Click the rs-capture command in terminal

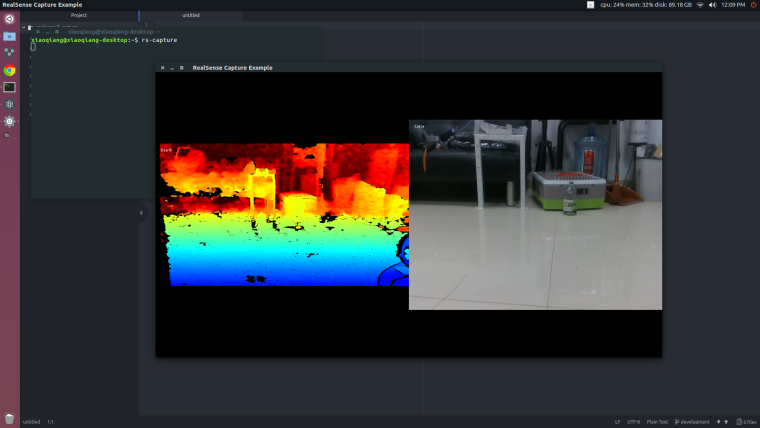pos(159,40)
